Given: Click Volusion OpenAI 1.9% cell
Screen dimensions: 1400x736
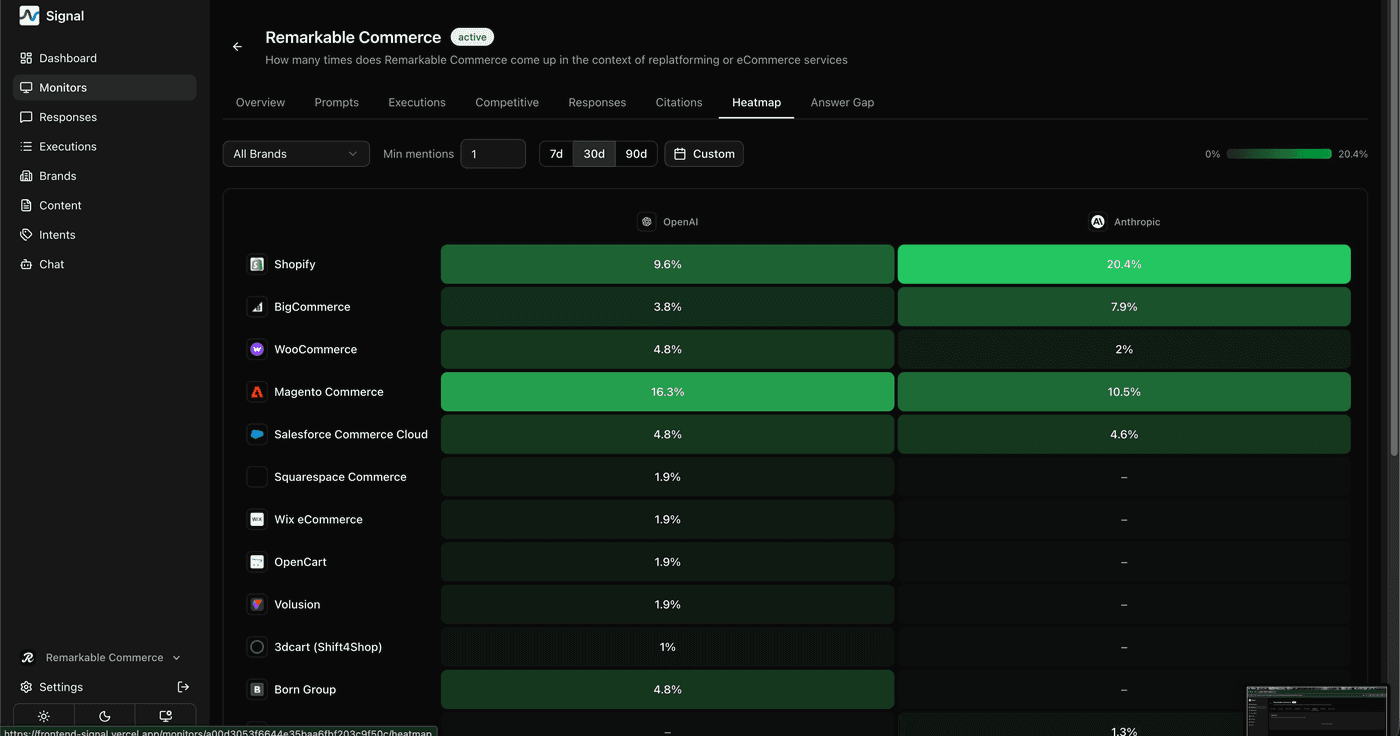Looking at the screenshot, I should point(667,604).
